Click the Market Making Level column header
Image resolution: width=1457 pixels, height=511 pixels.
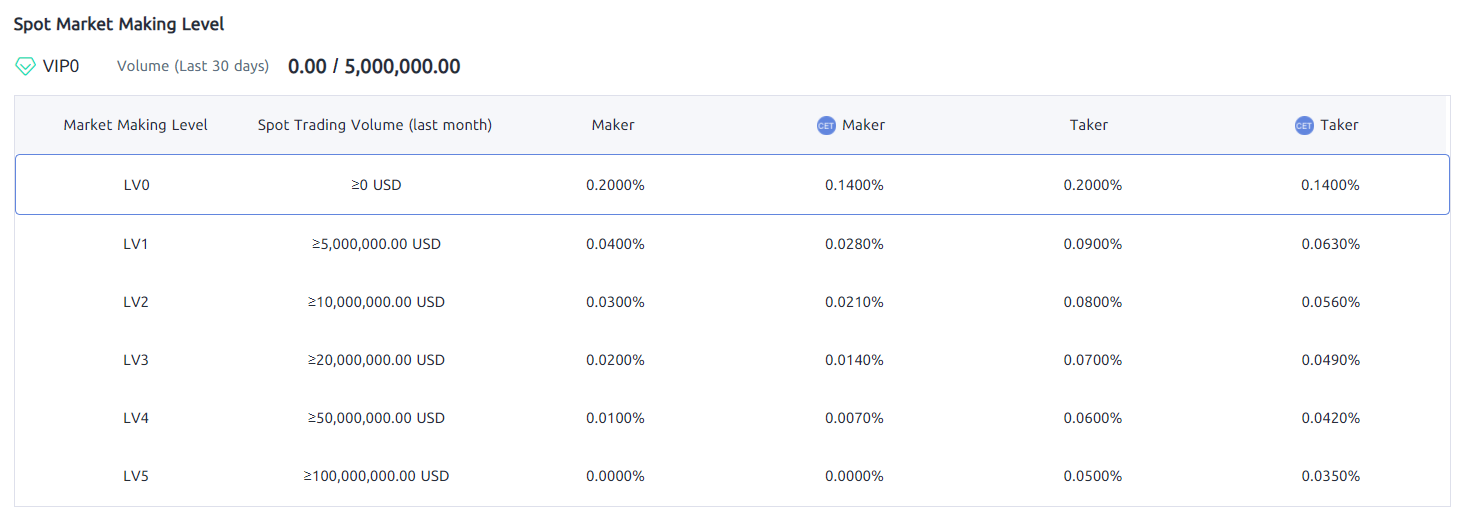(x=136, y=125)
